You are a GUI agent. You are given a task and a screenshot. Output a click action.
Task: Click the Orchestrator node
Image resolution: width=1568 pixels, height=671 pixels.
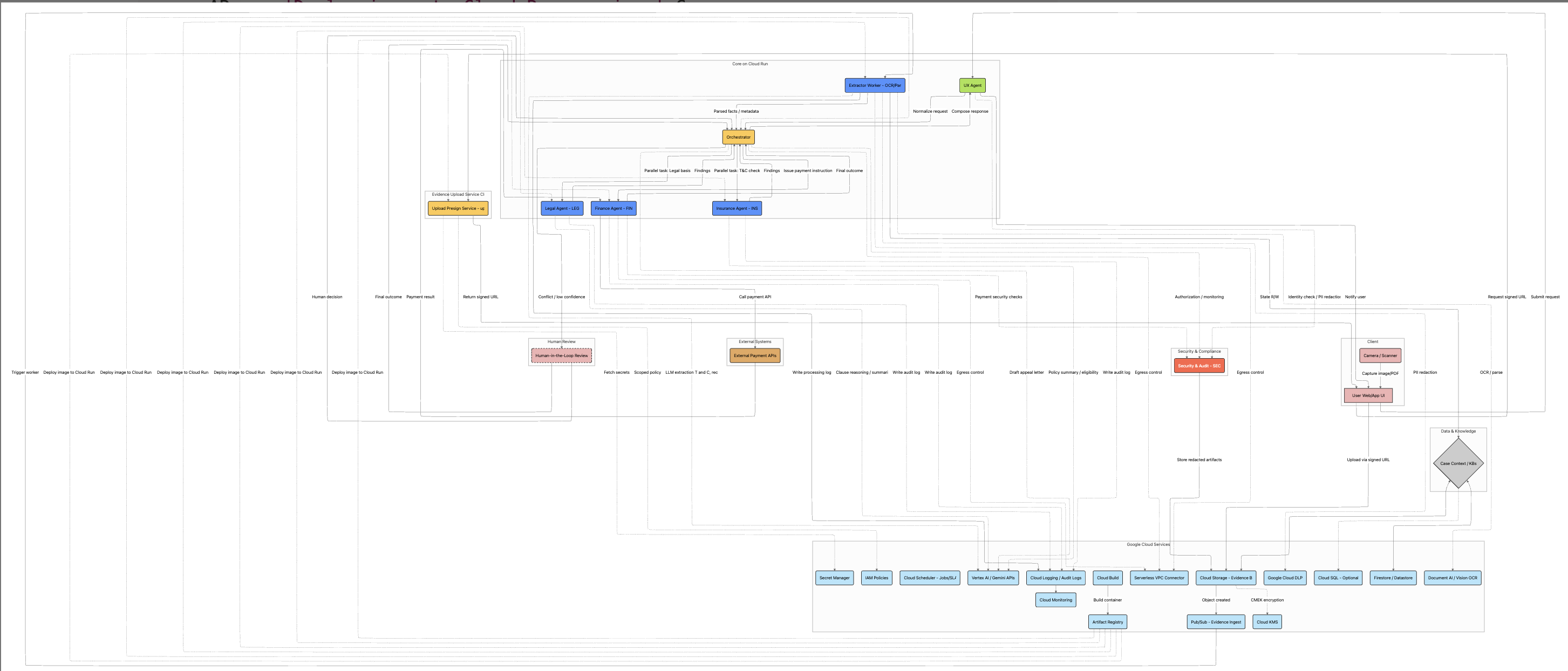coord(738,137)
